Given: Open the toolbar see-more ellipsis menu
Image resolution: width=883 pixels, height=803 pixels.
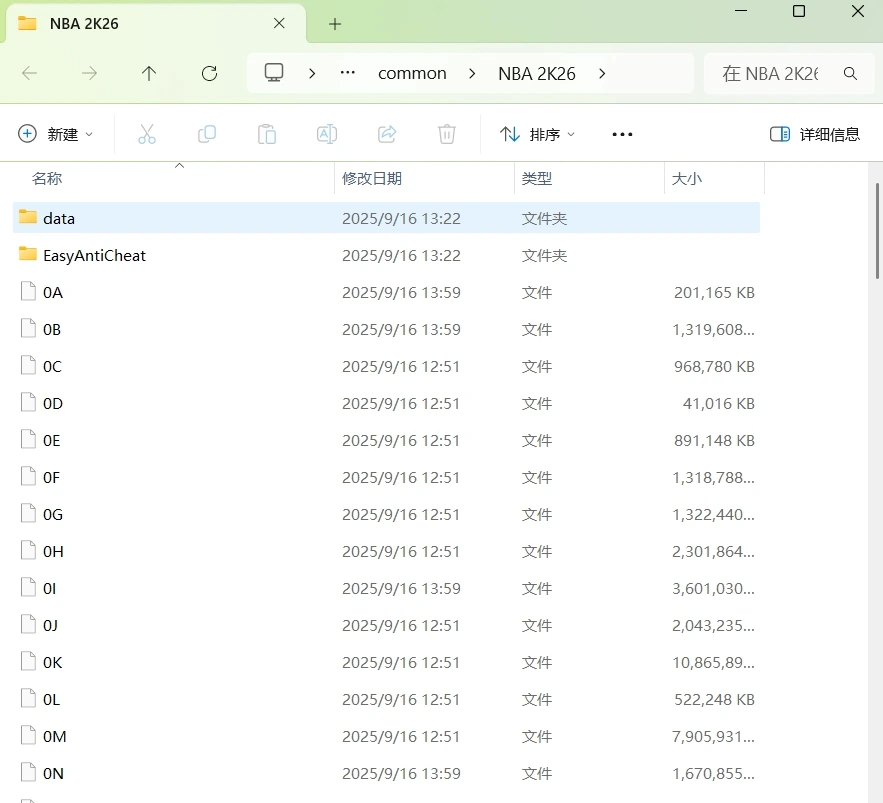Looking at the screenshot, I should coord(622,134).
